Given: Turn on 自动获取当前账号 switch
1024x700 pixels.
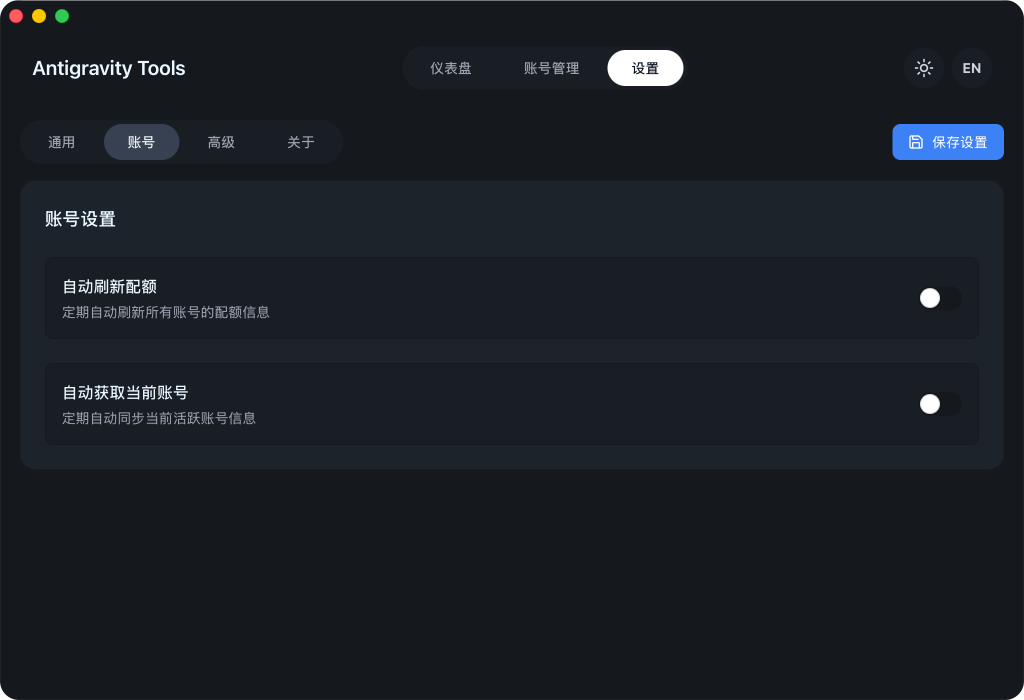Looking at the screenshot, I should (x=938, y=404).
